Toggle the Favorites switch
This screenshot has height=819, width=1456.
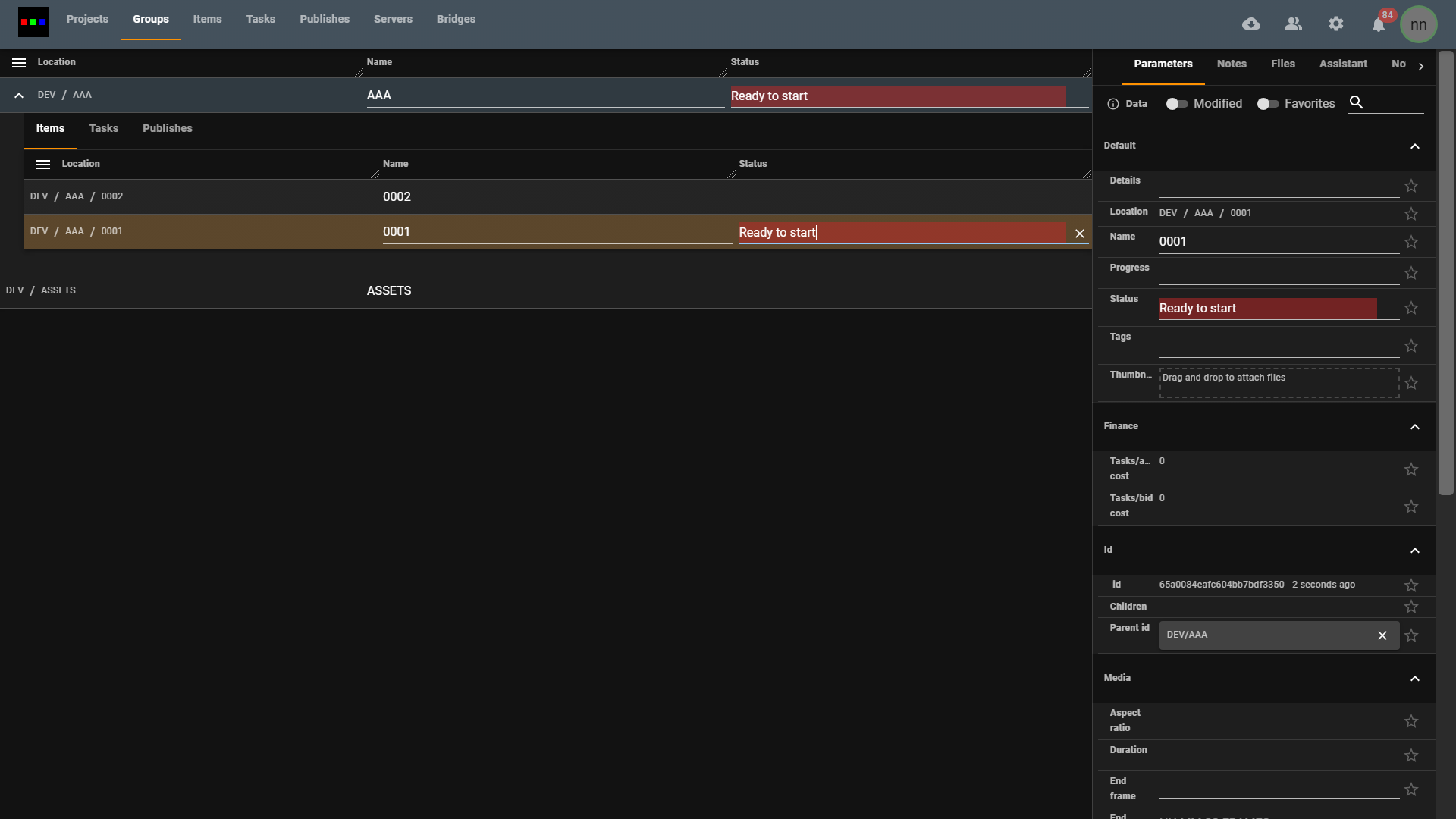(1267, 104)
